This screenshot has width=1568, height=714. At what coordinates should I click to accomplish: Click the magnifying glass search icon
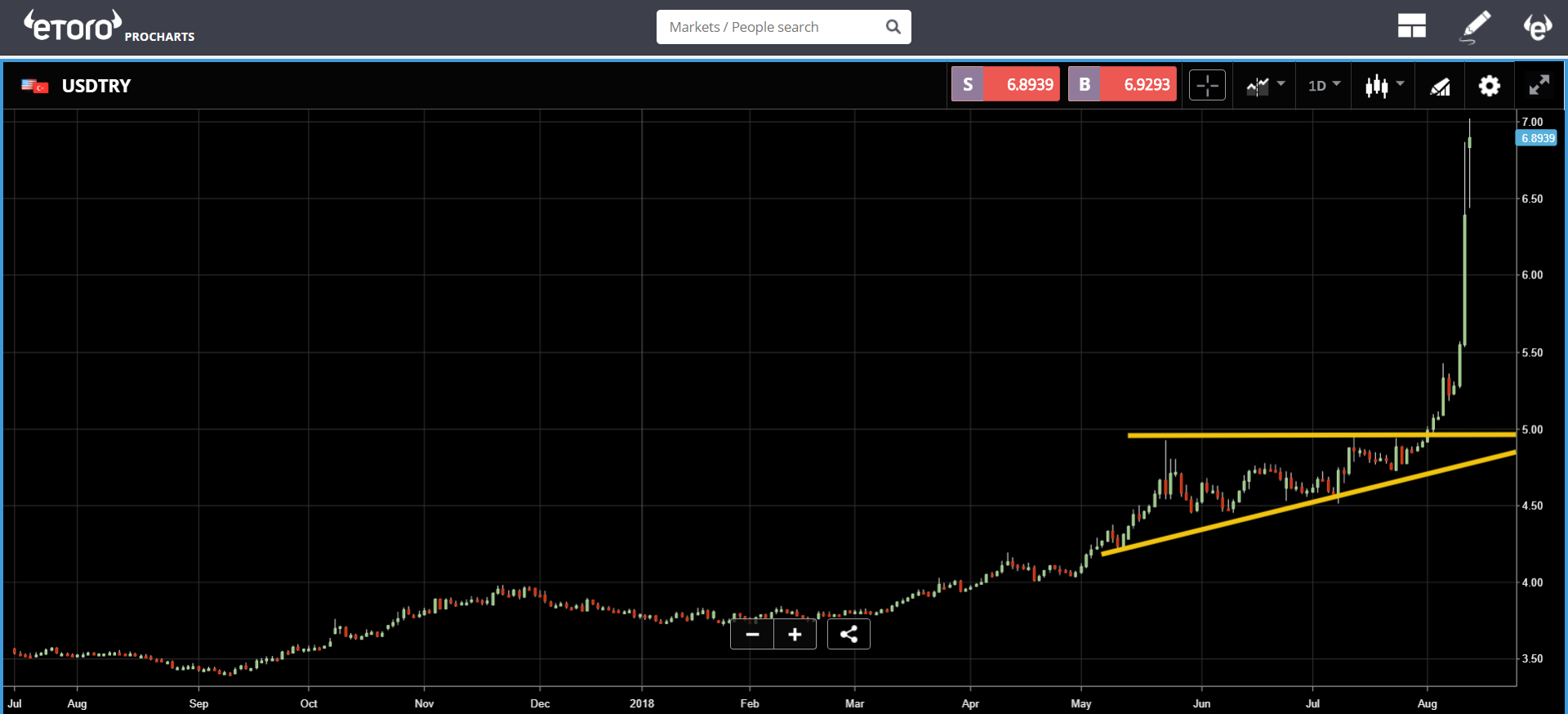point(893,27)
